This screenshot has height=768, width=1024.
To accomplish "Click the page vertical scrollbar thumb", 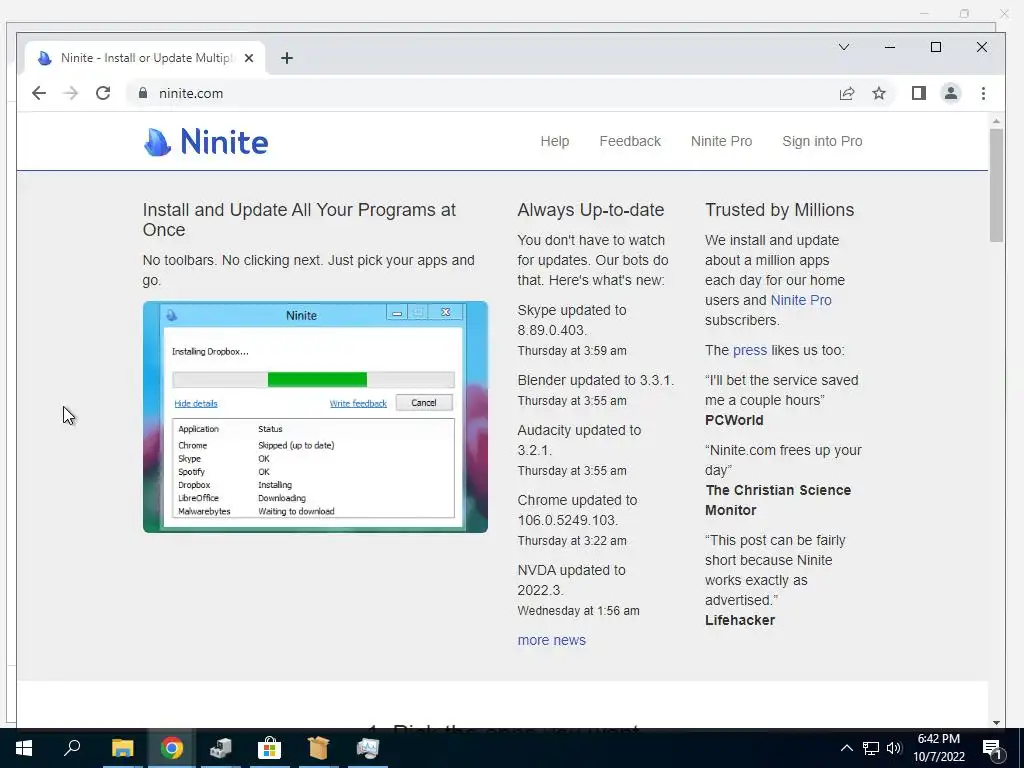I will coord(996,185).
